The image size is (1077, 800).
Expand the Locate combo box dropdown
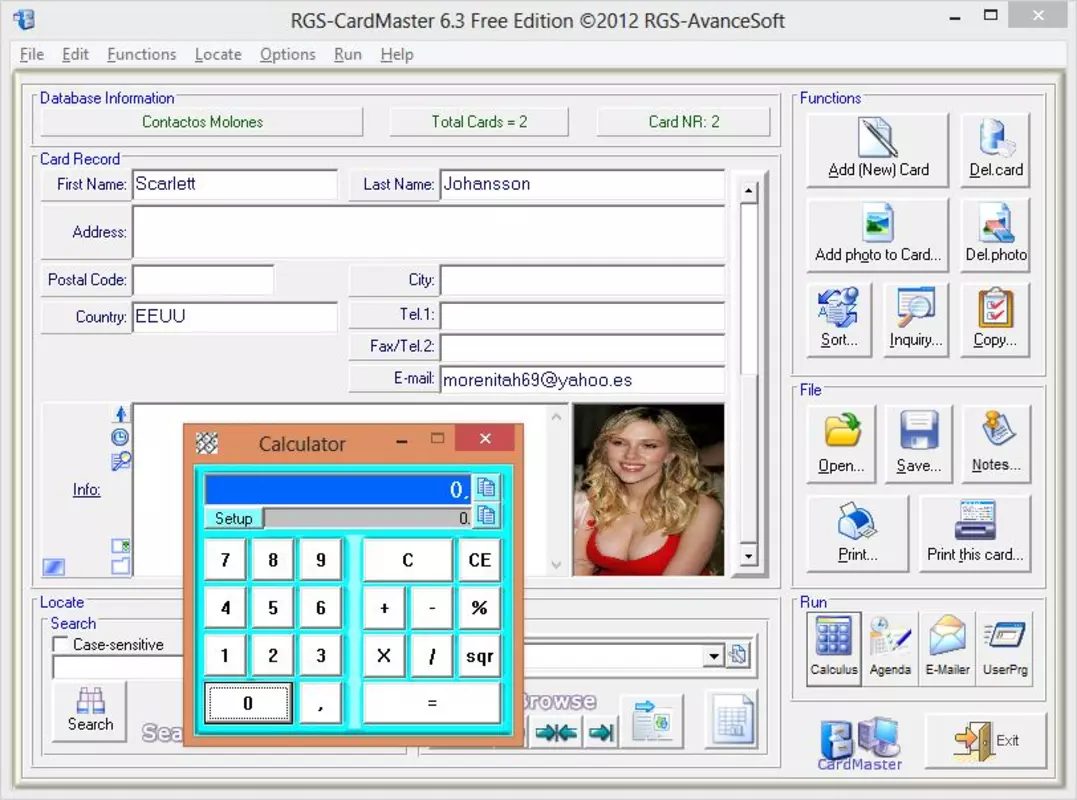point(714,656)
